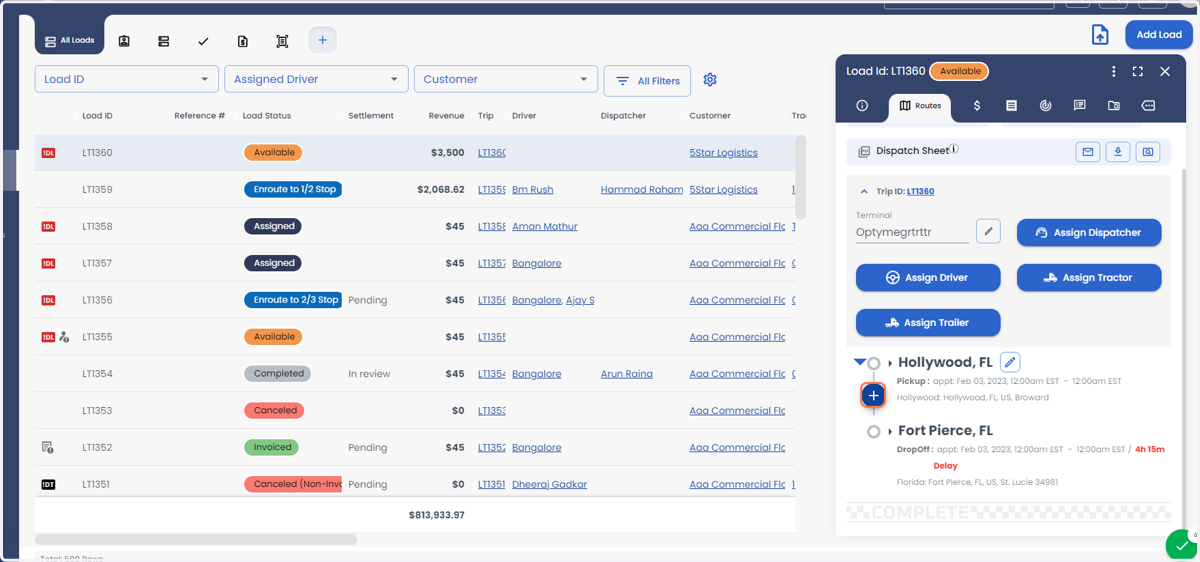1200x562 pixels.
Task: Close the Load Id LT1360 panel
Action: coord(1165,71)
